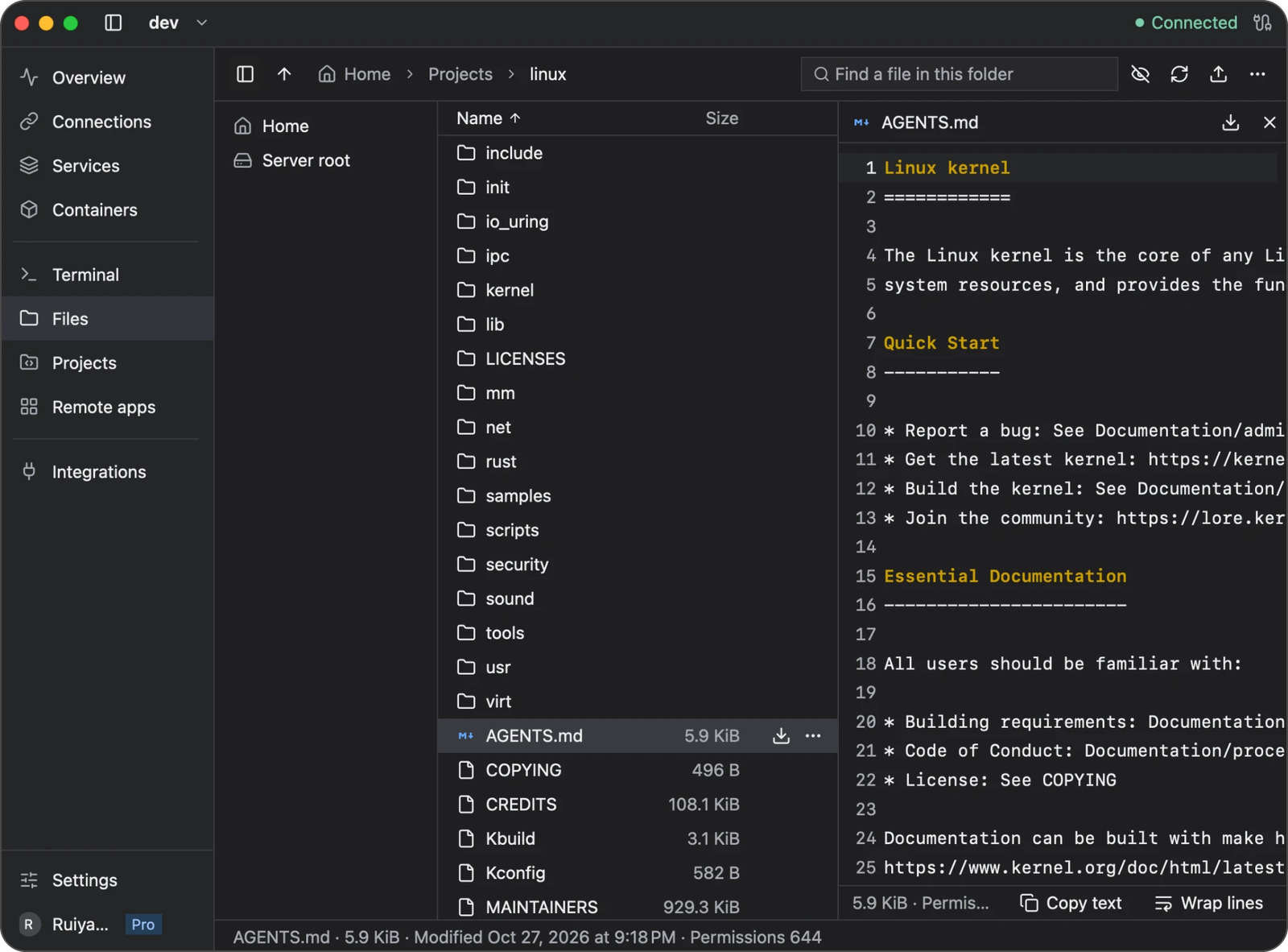
Task: Open the folder more options menu
Action: [1257, 74]
